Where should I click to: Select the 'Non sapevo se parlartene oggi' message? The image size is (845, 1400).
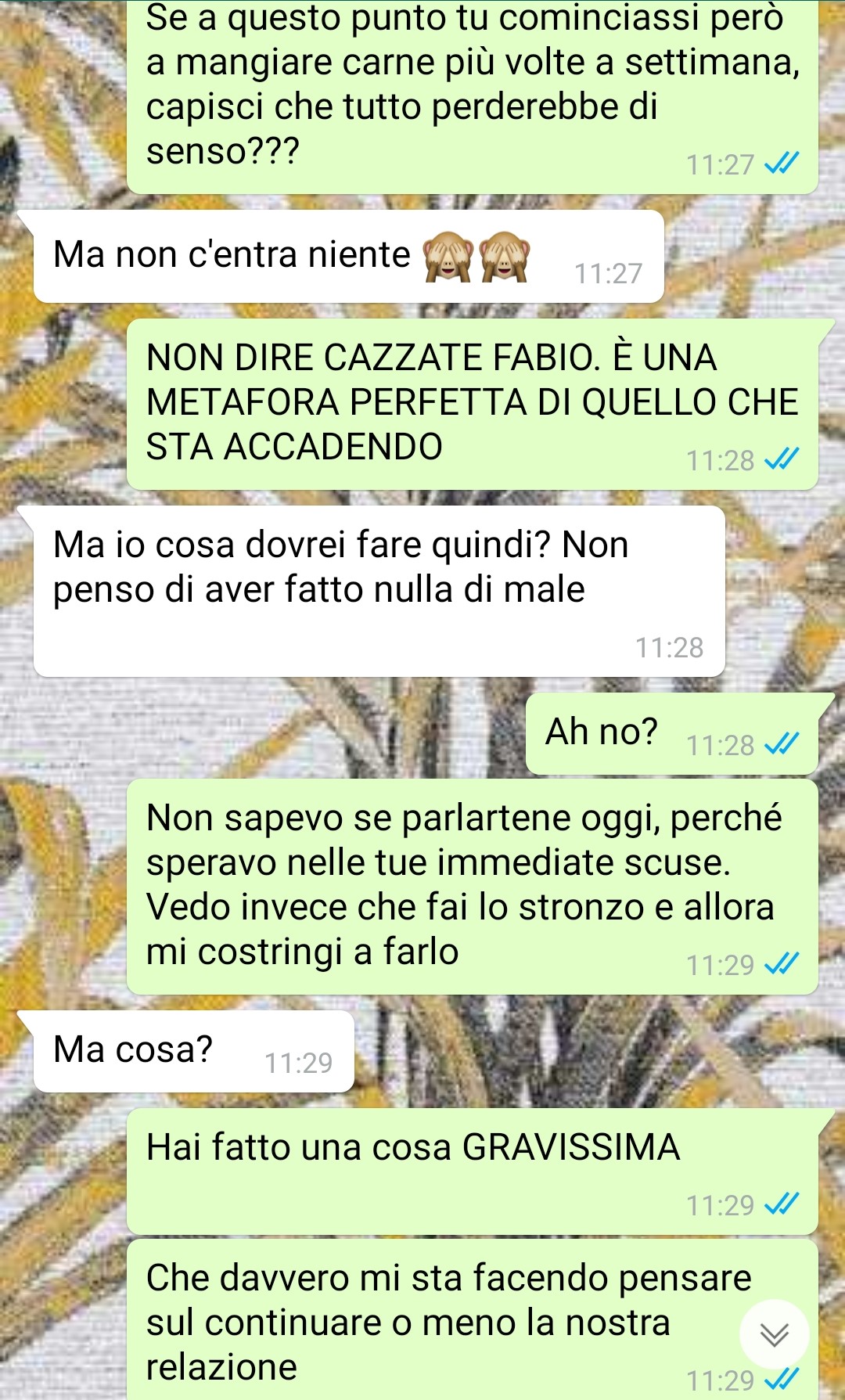(473, 887)
